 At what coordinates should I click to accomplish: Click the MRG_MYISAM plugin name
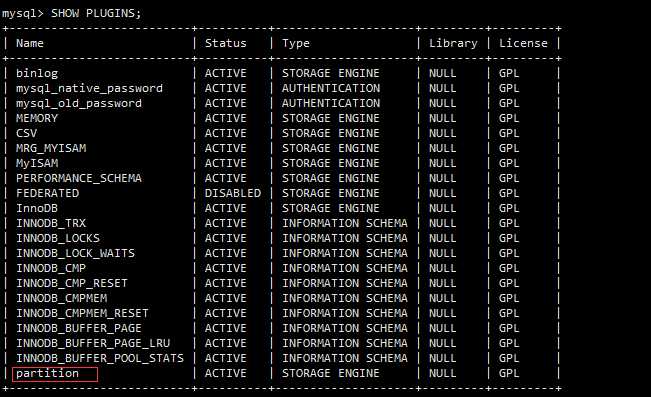click(x=51, y=148)
